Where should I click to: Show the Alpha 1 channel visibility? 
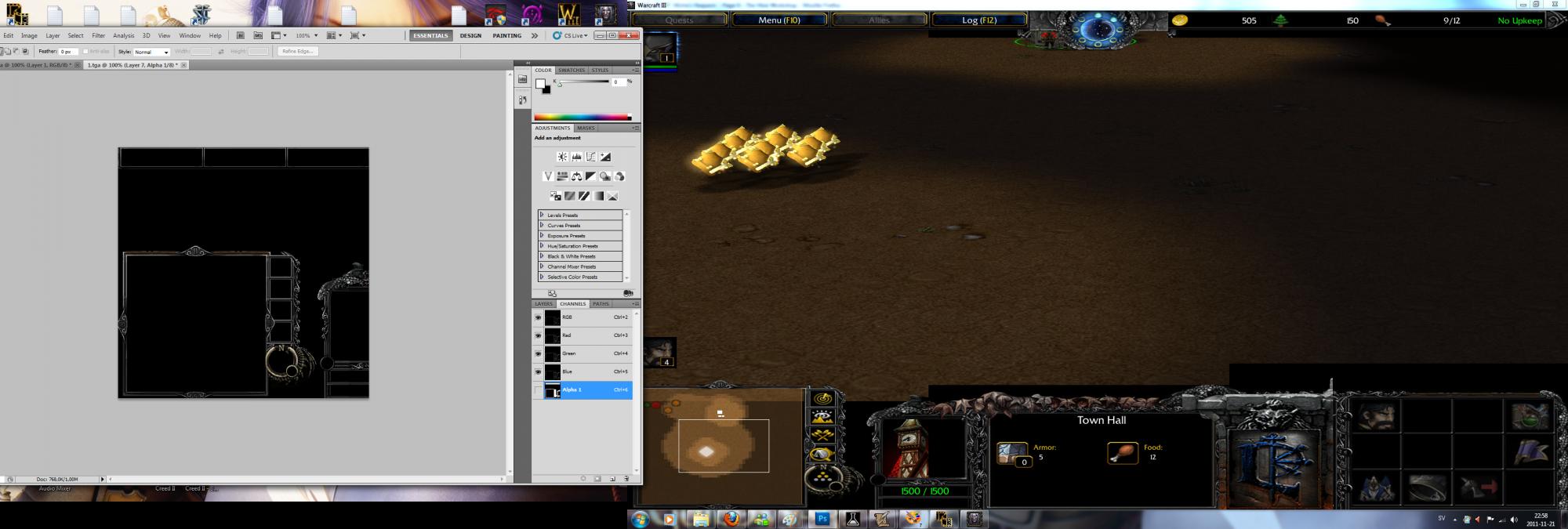pos(538,390)
